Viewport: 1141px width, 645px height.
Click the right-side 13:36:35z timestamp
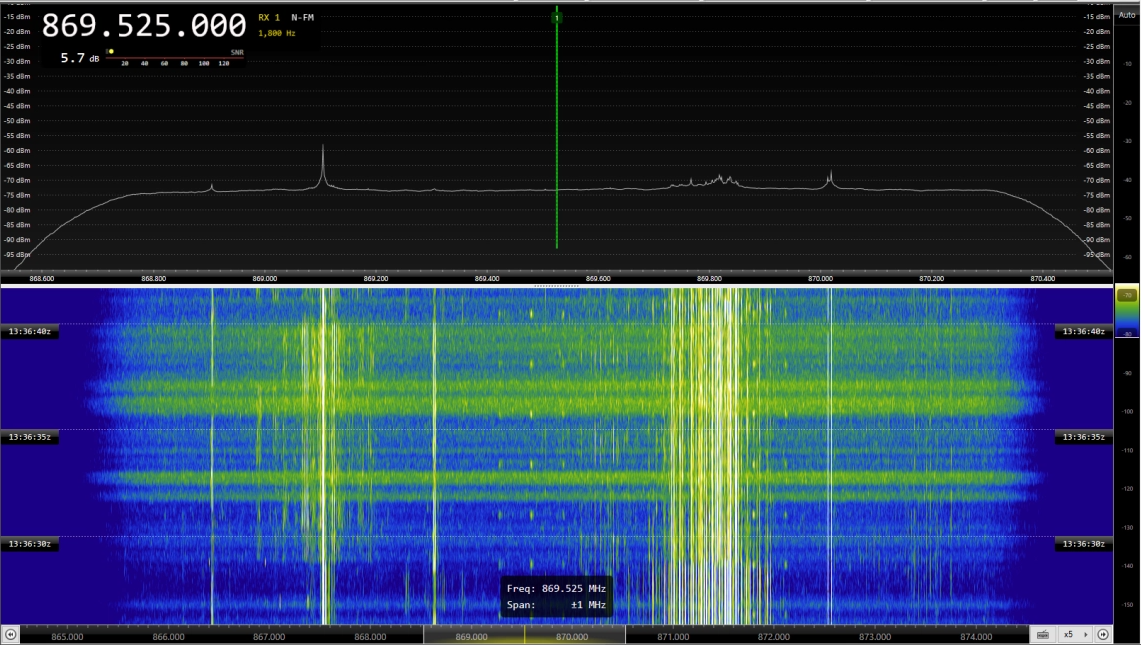(1084, 437)
